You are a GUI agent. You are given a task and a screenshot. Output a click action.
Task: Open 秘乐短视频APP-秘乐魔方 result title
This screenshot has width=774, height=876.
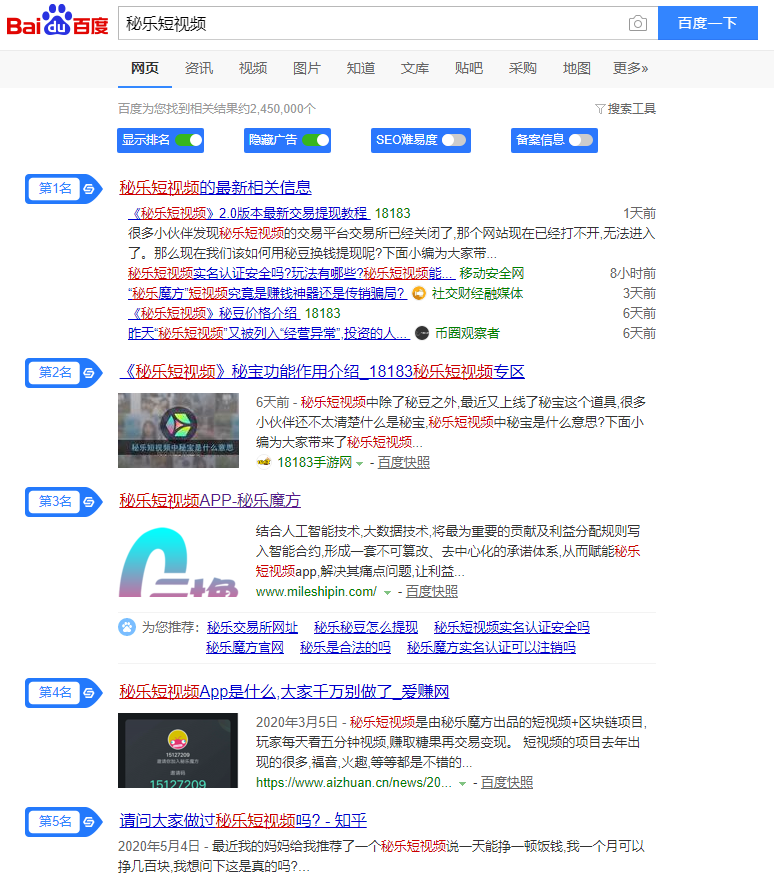(x=210, y=501)
